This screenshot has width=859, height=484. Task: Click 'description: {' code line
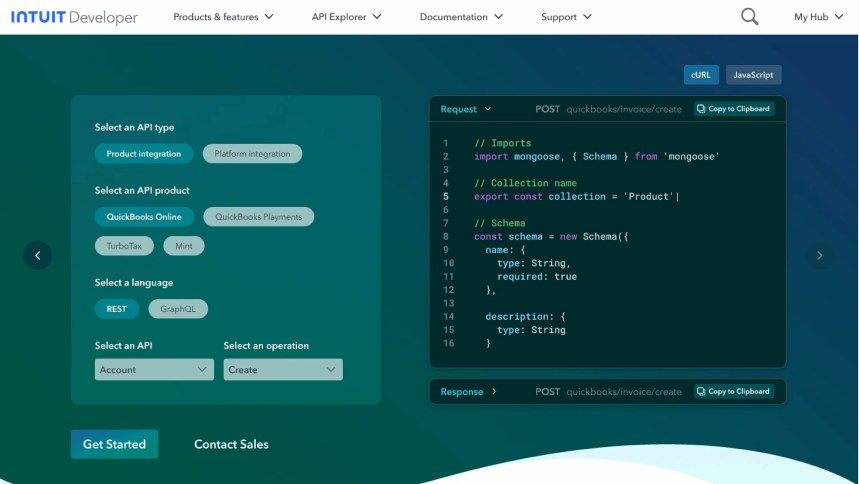(x=525, y=317)
